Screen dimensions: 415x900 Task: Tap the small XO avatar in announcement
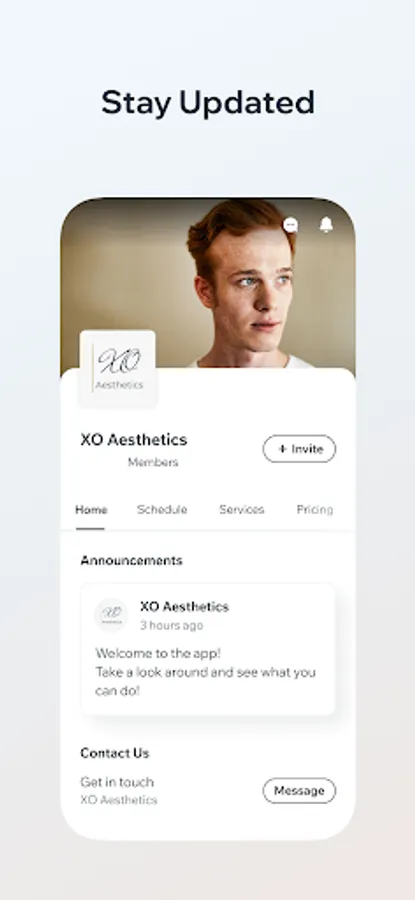(x=111, y=615)
